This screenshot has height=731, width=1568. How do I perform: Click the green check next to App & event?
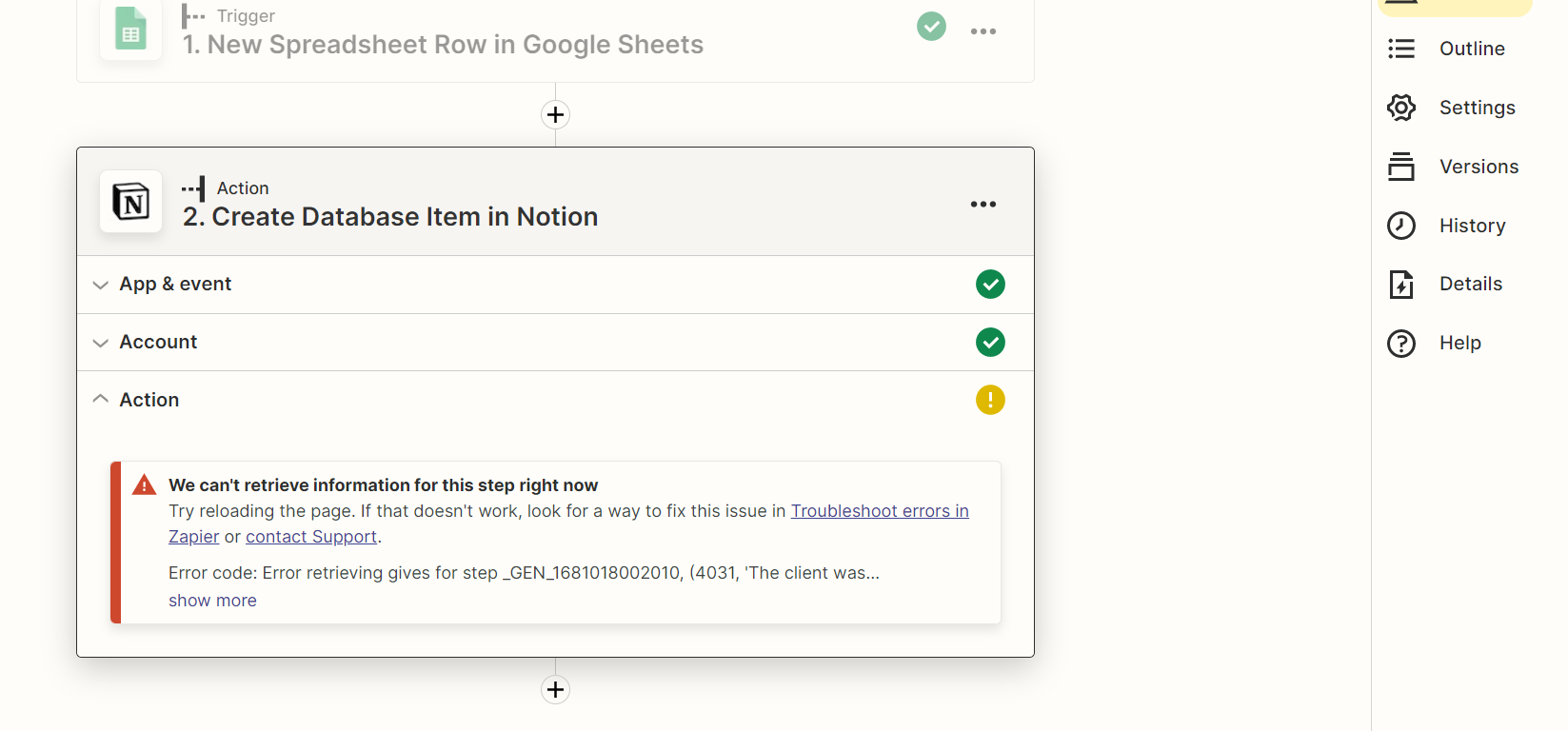click(x=990, y=284)
